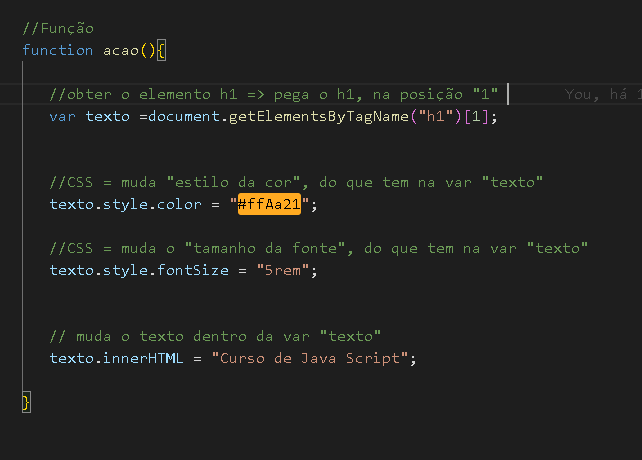This screenshot has height=460, width=642.
Task: Click "getElementsByTagName" method name
Action: pos(319,117)
